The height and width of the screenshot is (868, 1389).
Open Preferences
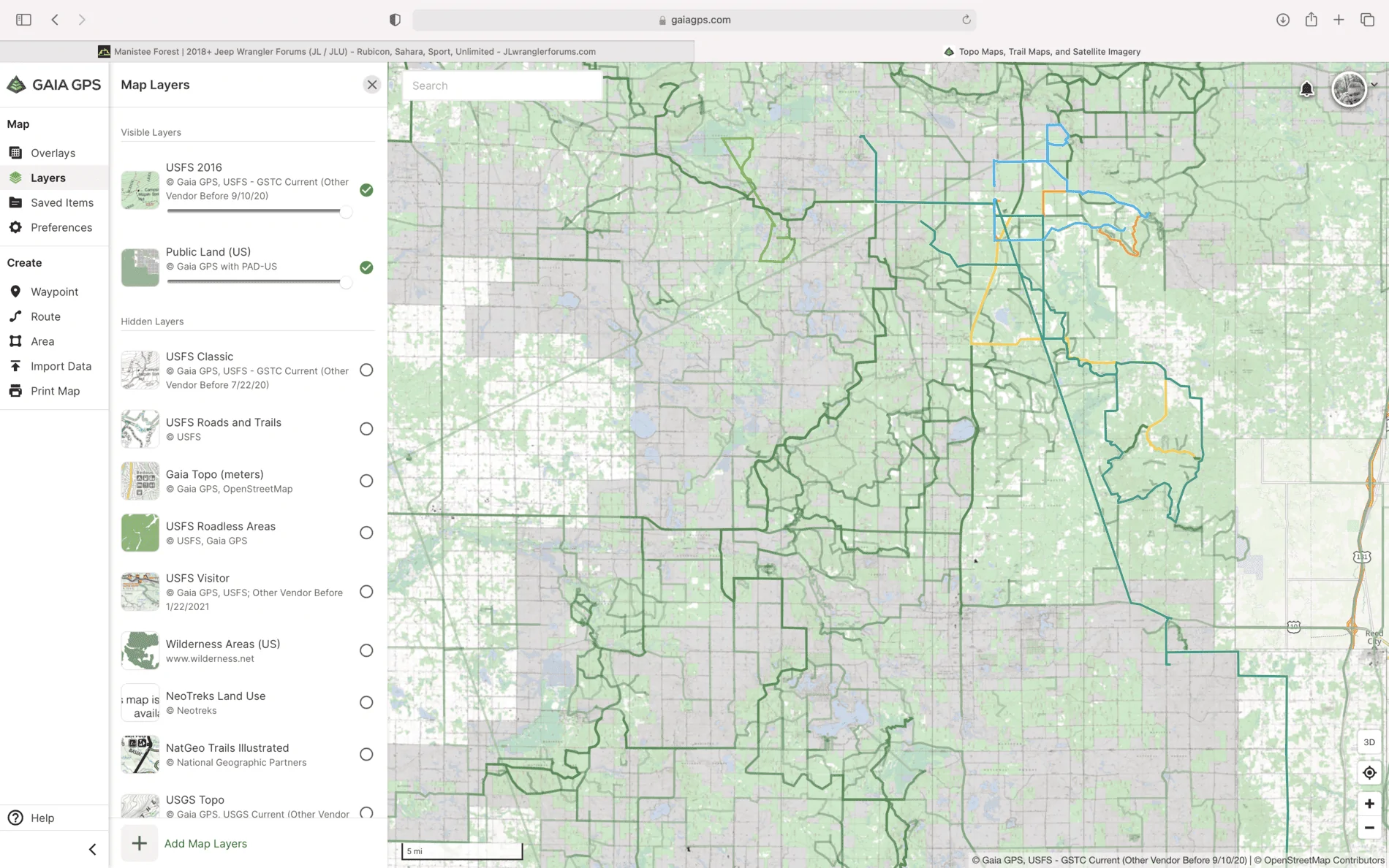(x=54, y=227)
